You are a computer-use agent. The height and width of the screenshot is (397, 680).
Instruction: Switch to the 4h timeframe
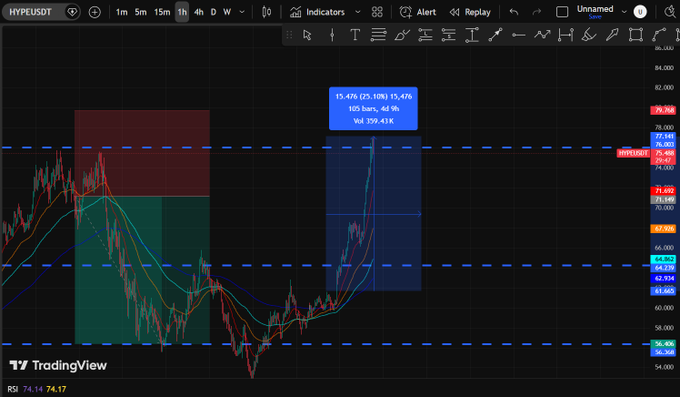[x=199, y=12]
